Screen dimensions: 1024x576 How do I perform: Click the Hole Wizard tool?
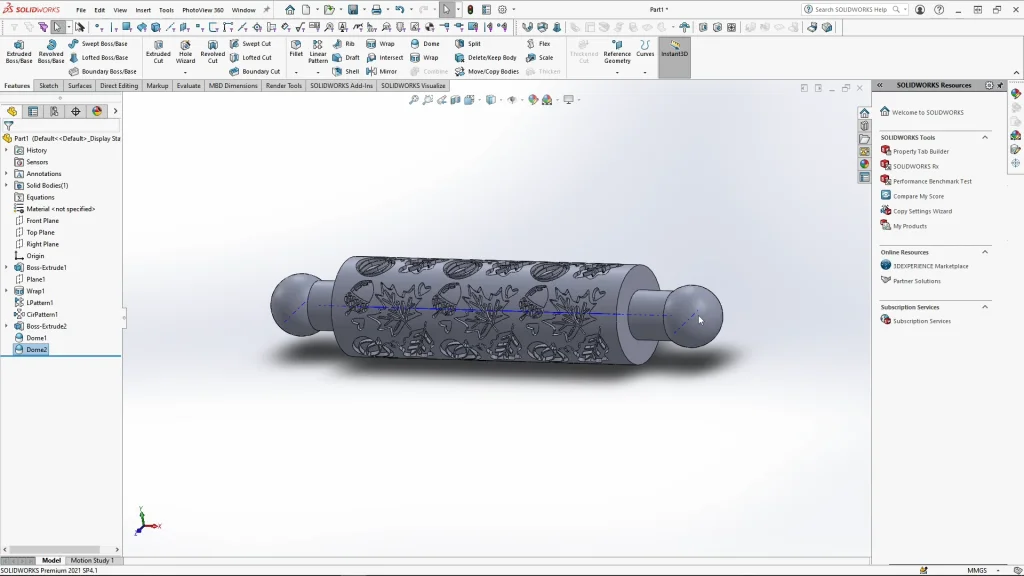185,51
